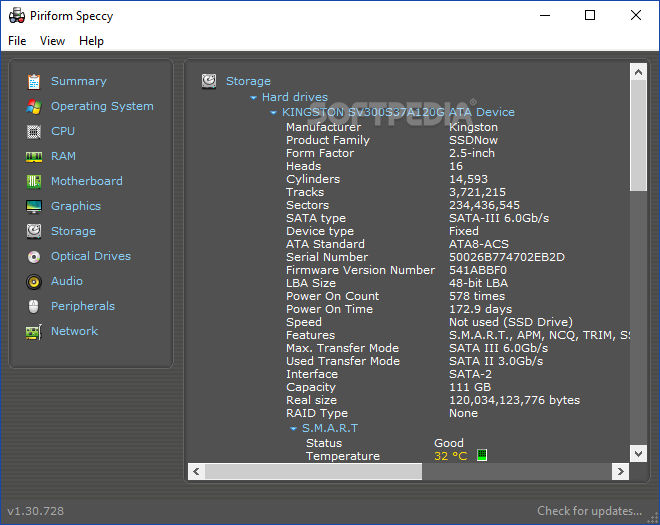Select Storage in the sidebar list
The image size is (660, 525).
pos(73,231)
